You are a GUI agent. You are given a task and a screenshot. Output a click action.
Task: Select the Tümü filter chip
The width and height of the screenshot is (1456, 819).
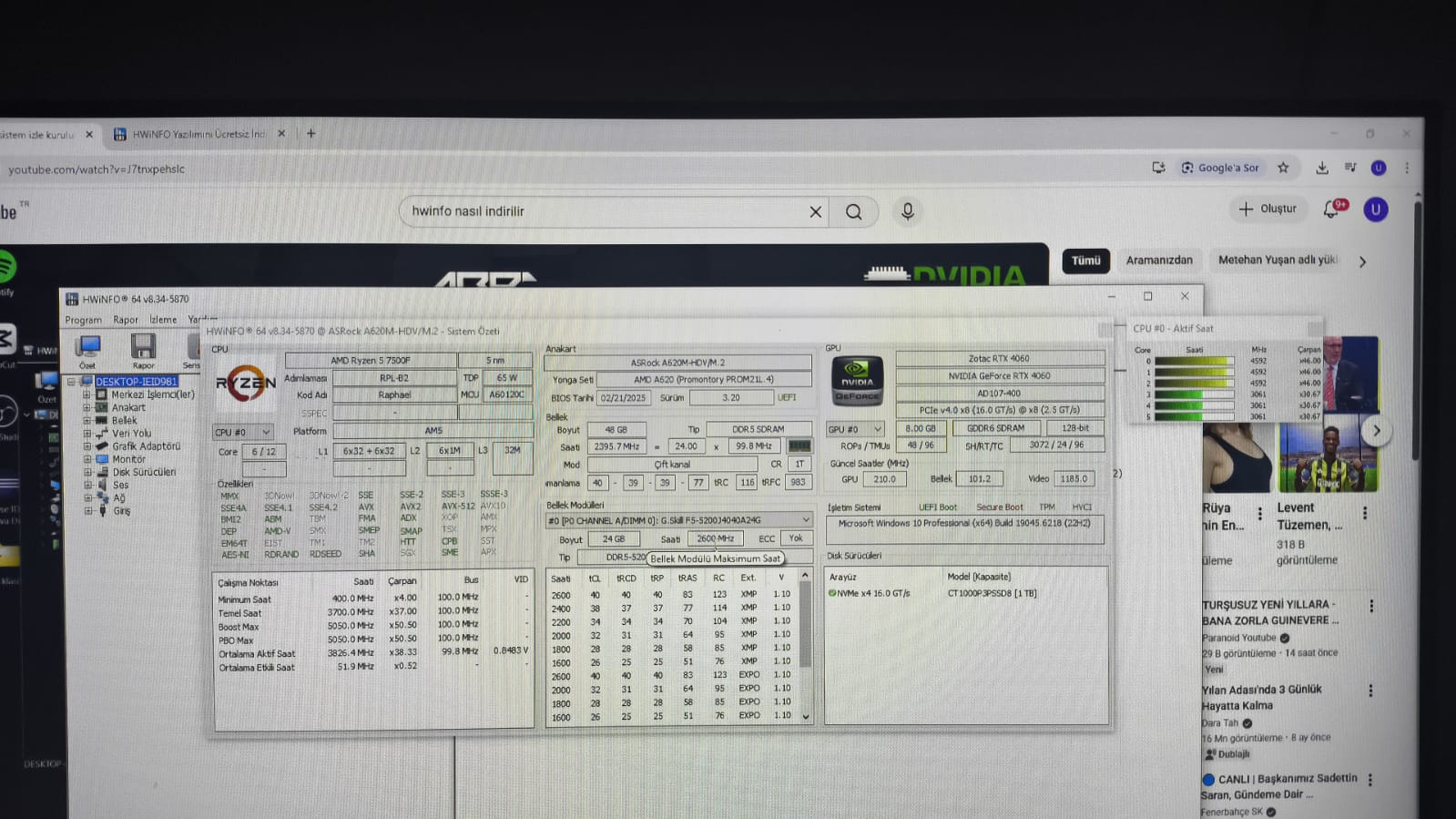(1085, 261)
